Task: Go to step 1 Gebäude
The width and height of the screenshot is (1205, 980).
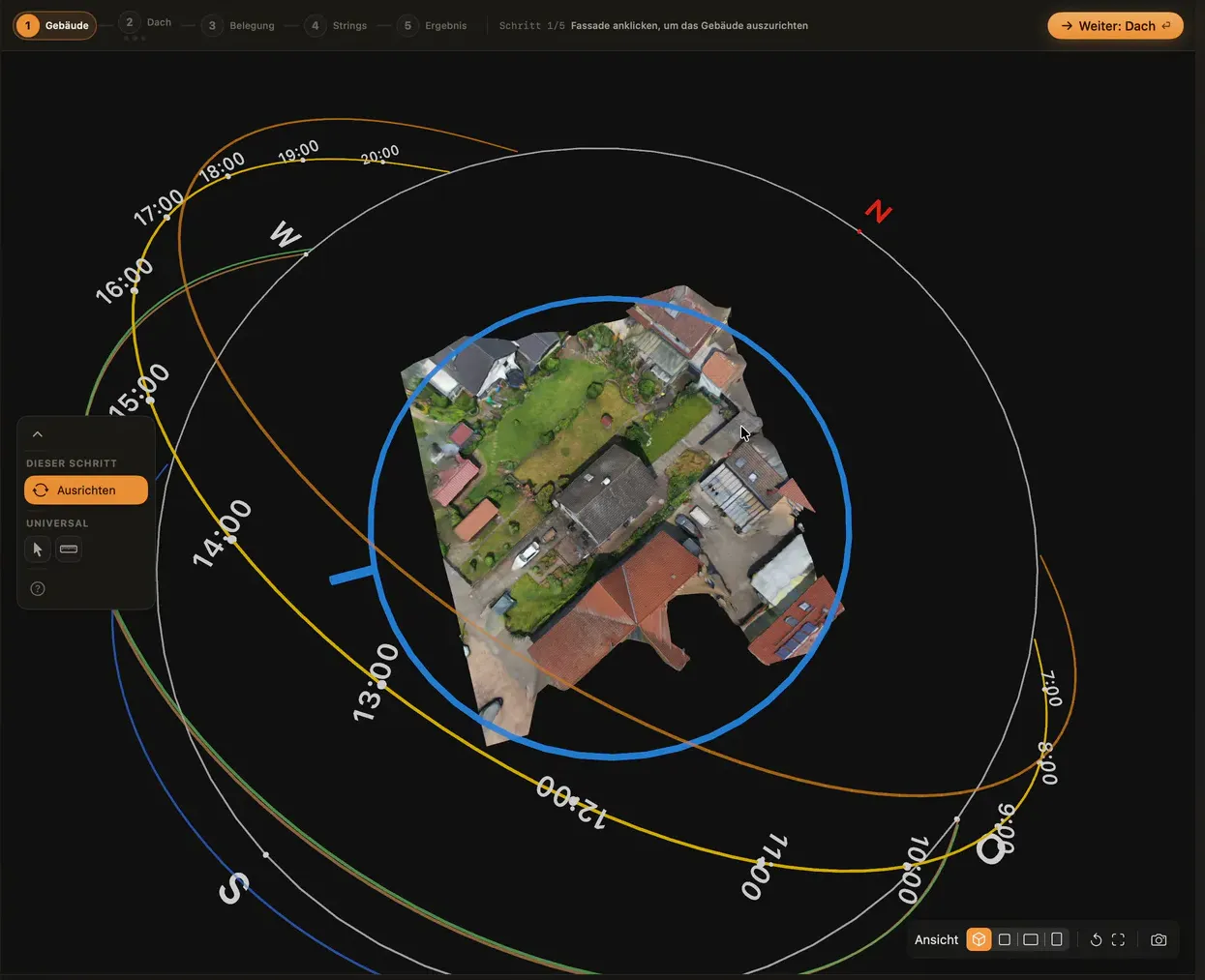Action: click(x=55, y=25)
